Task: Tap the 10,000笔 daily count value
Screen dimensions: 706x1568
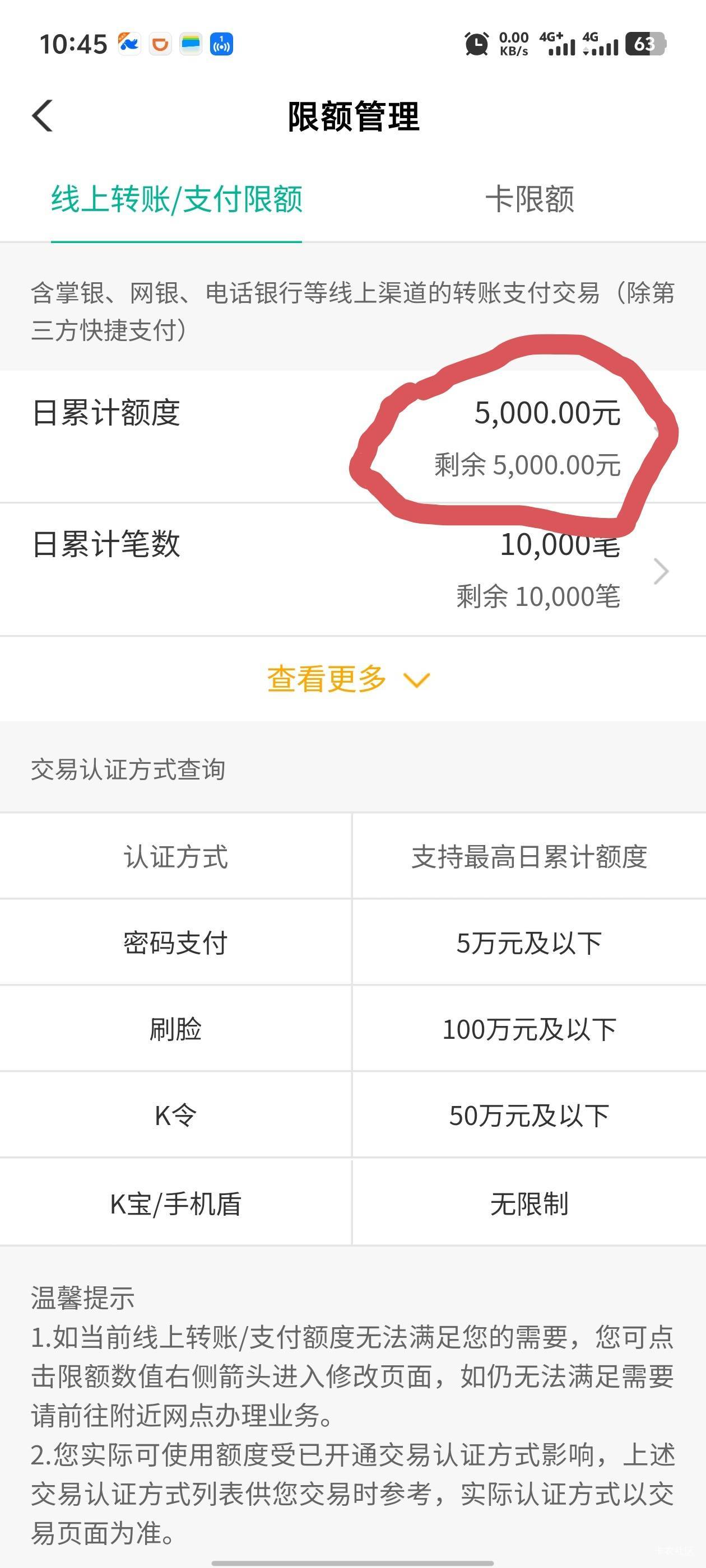Action: click(x=559, y=544)
